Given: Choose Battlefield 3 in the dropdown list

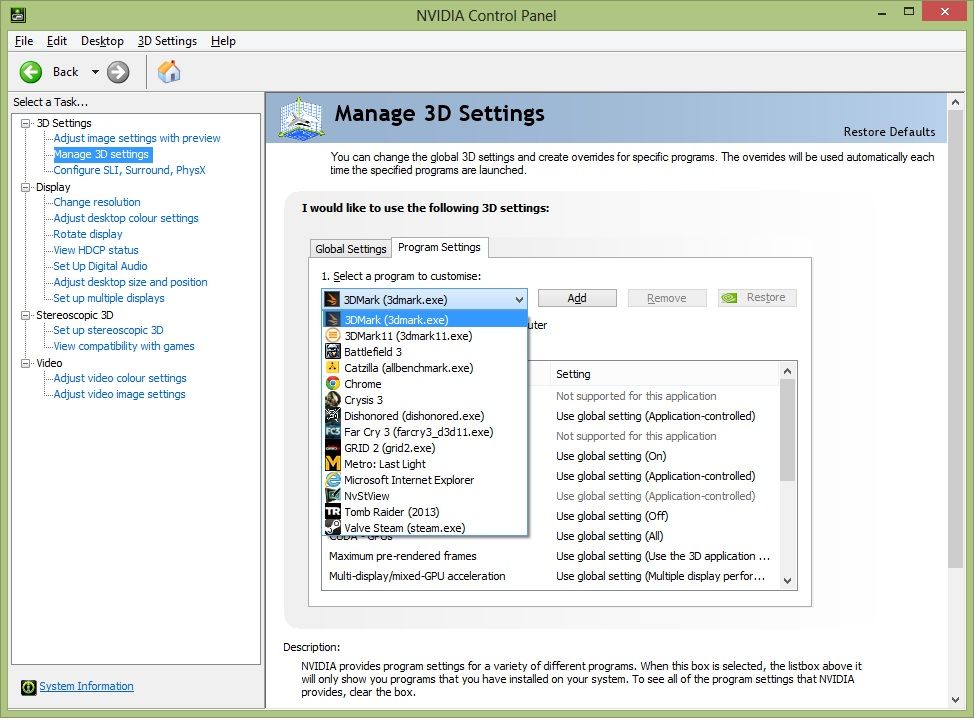Looking at the screenshot, I should (373, 352).
